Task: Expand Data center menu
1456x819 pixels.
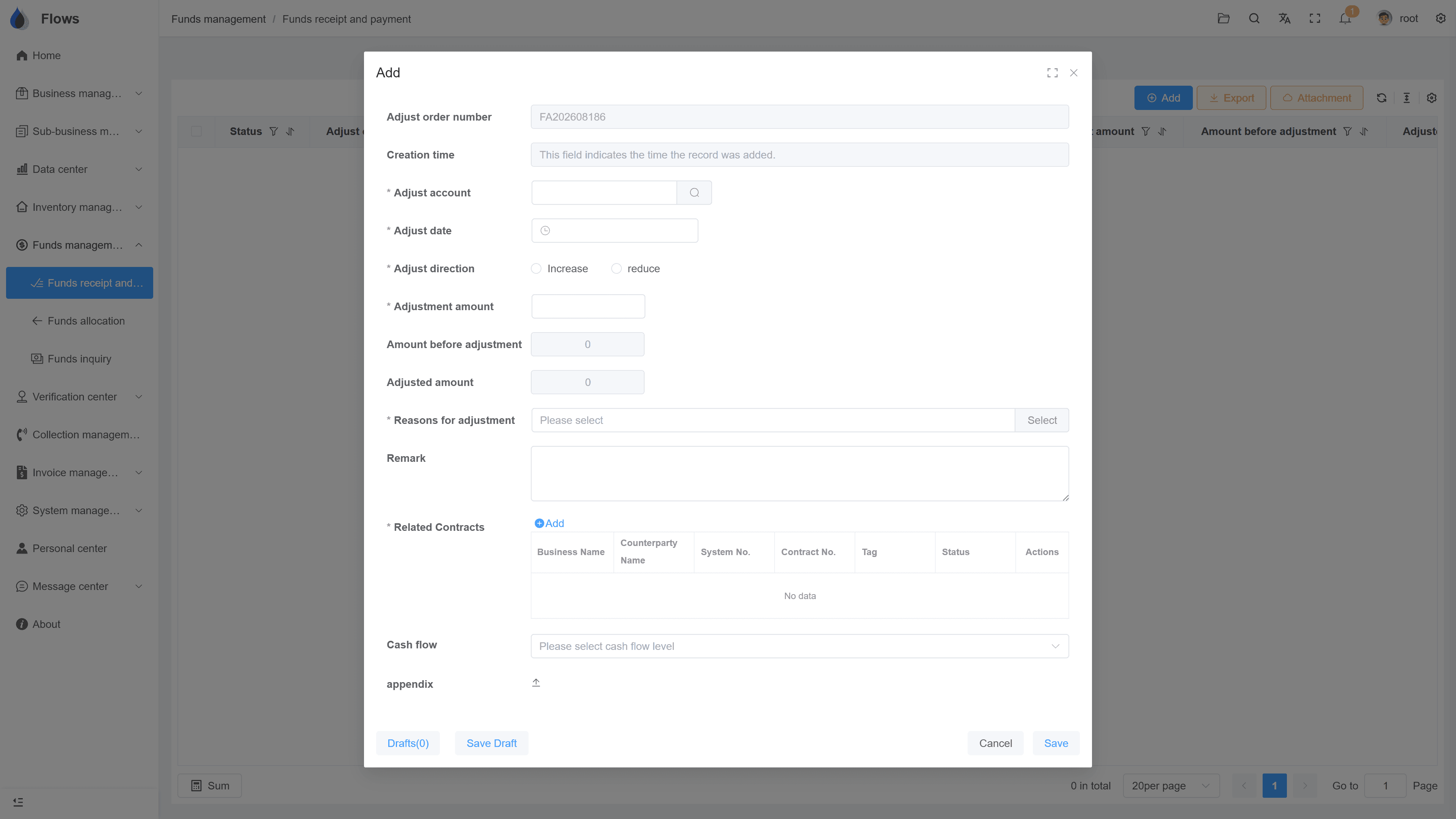Action: tap(79, 169)
